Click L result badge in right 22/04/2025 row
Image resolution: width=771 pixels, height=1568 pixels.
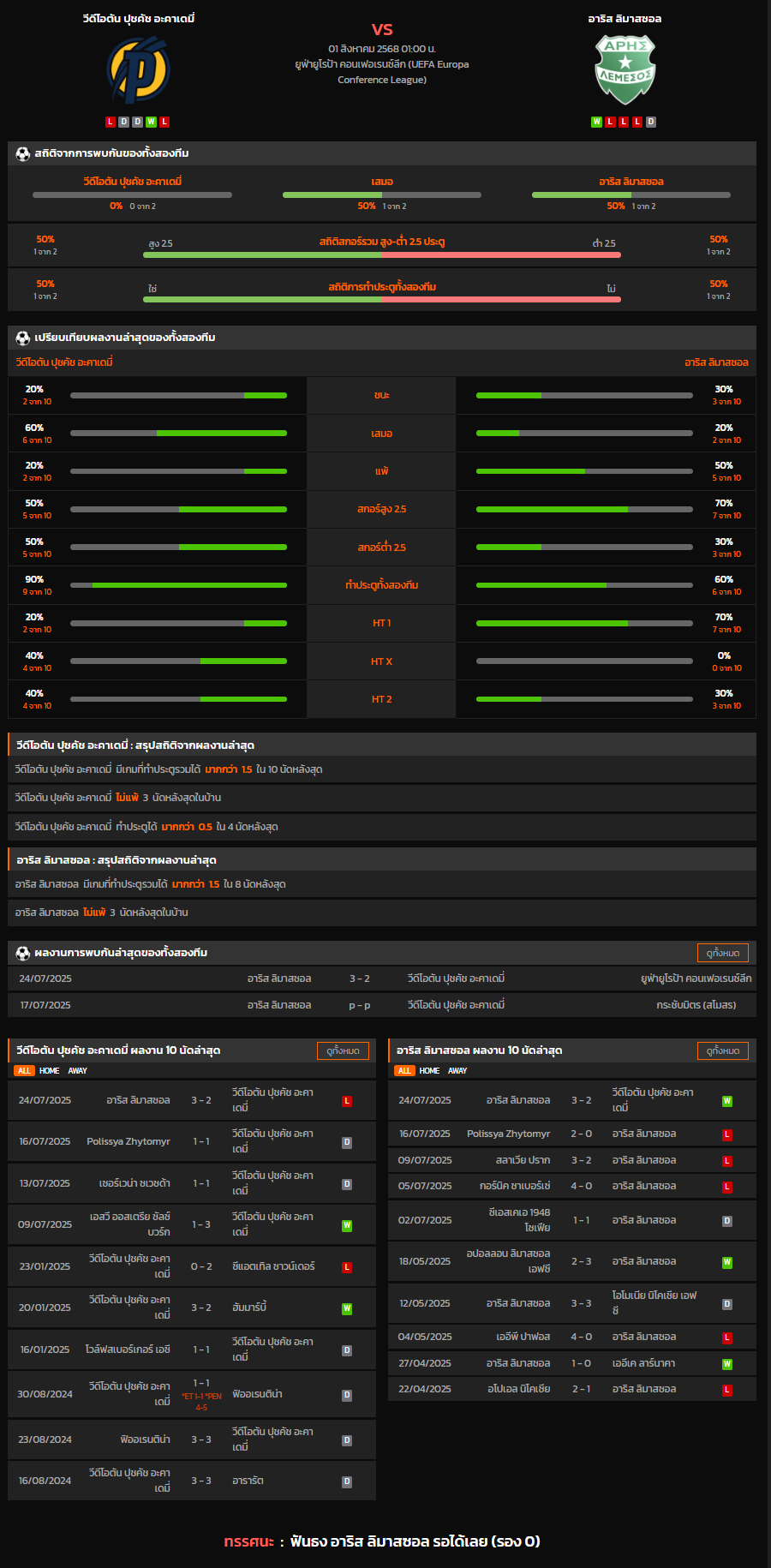point(727,1390)
